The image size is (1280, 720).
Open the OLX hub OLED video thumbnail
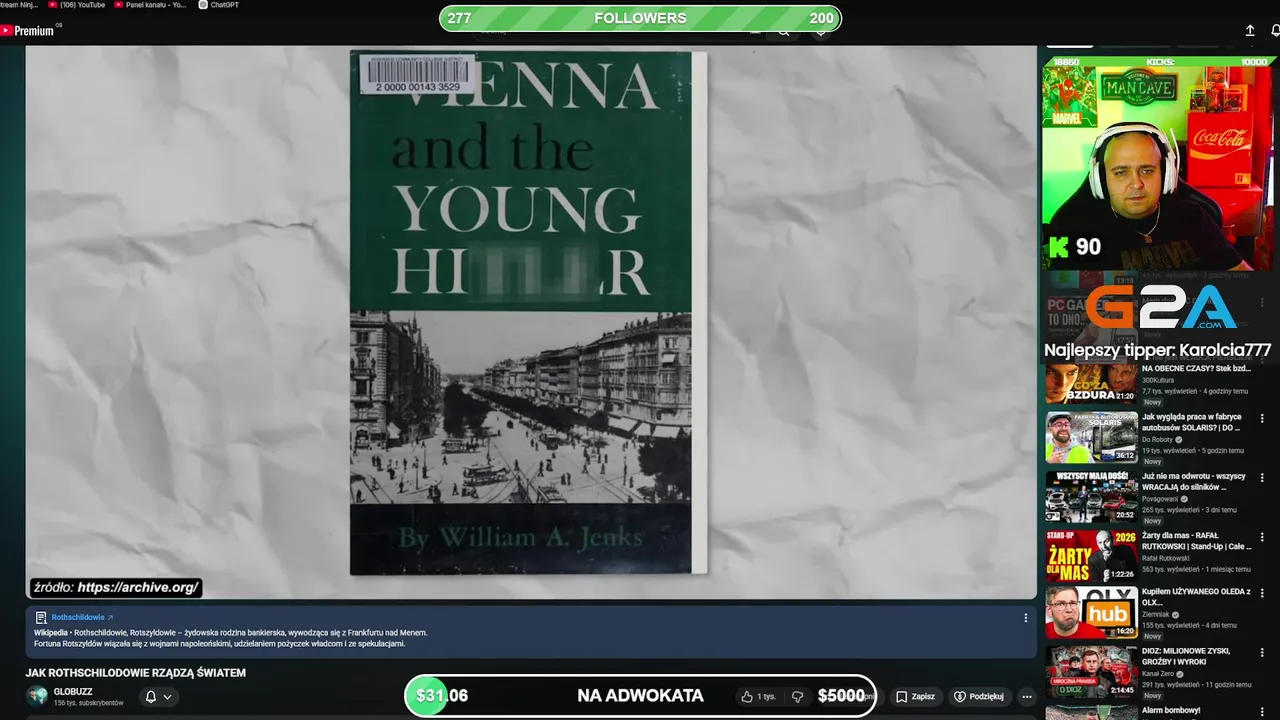point(1092,612)
